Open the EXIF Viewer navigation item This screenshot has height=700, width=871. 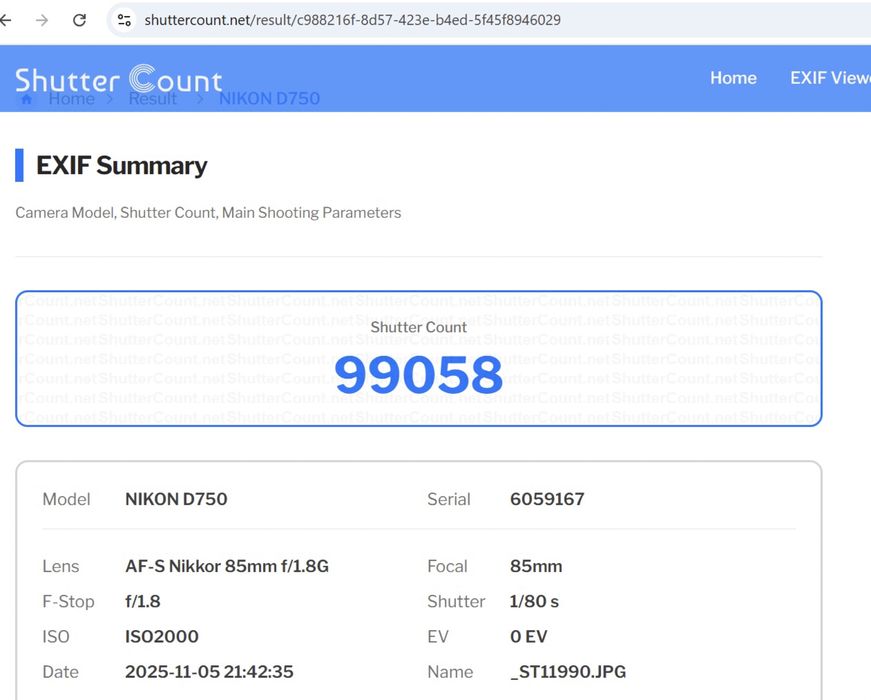pyautogui.click(x=830, y=78)
